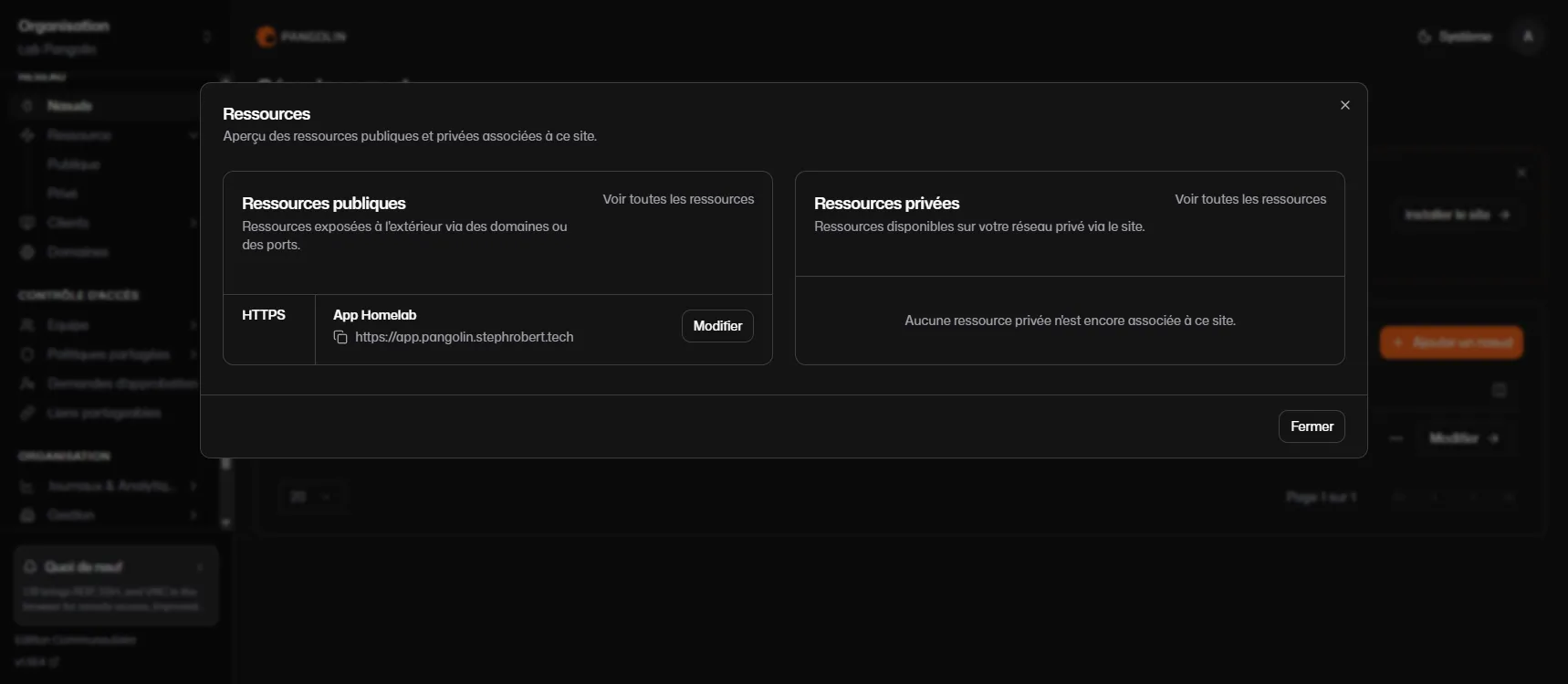Expand the Quoi de neuf chevron
This screenshot has width=1568, height=684.
pos(199,567)
